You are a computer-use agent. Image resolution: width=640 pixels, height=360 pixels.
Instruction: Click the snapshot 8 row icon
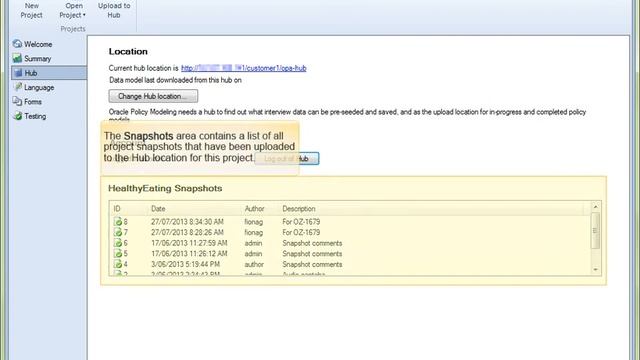click(118, 222)
